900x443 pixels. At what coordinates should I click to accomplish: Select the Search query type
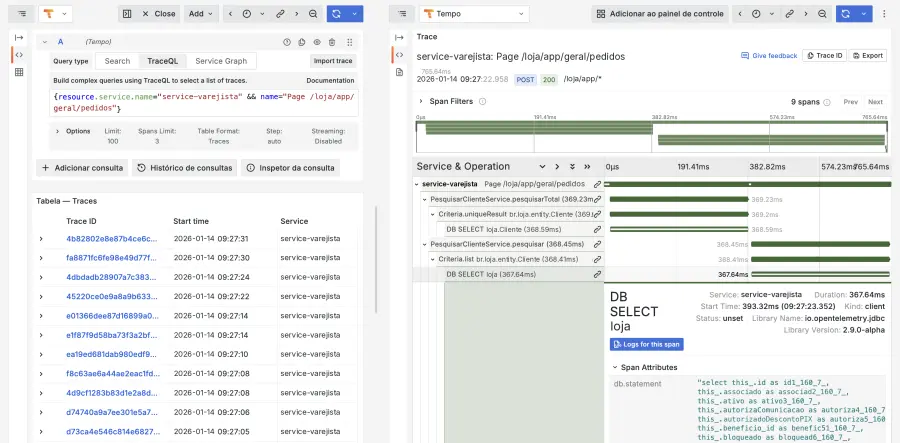click(118, 61)
